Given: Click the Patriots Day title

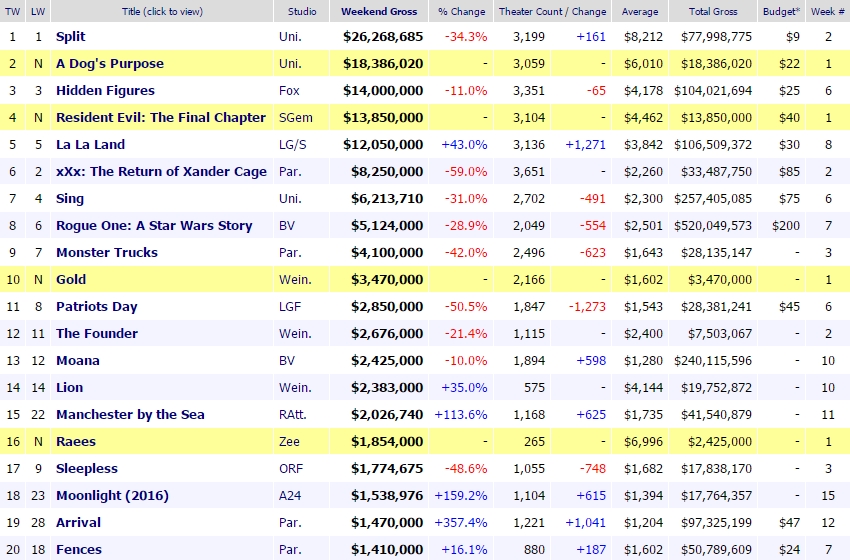Looking at the screenshot, I should point(96,307).
